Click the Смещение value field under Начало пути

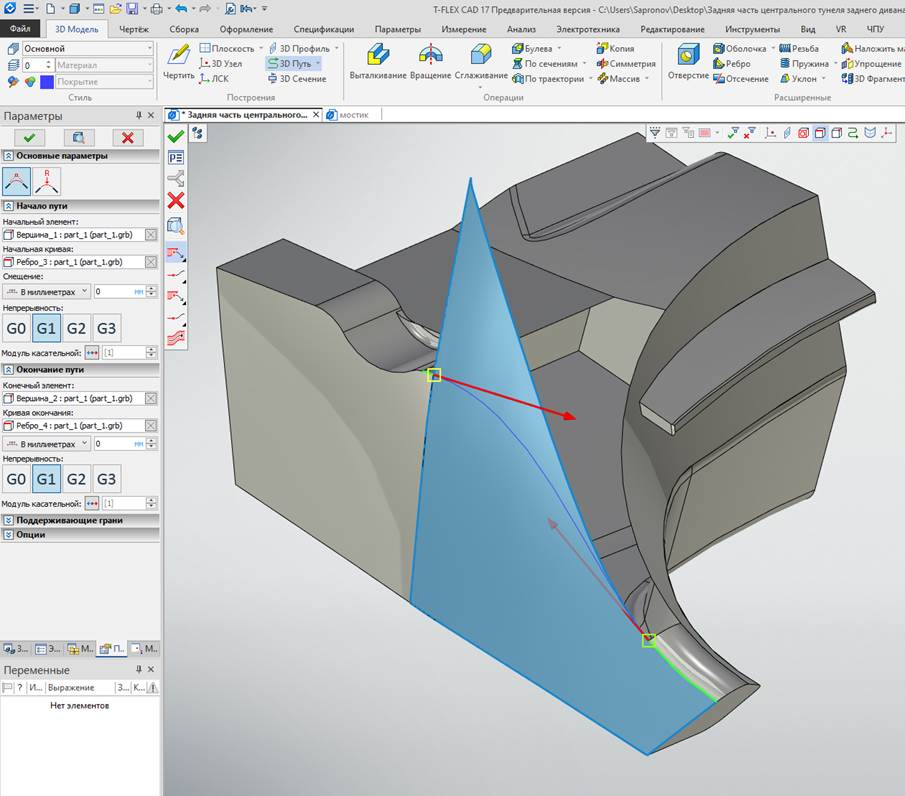[x=116, y=291]
